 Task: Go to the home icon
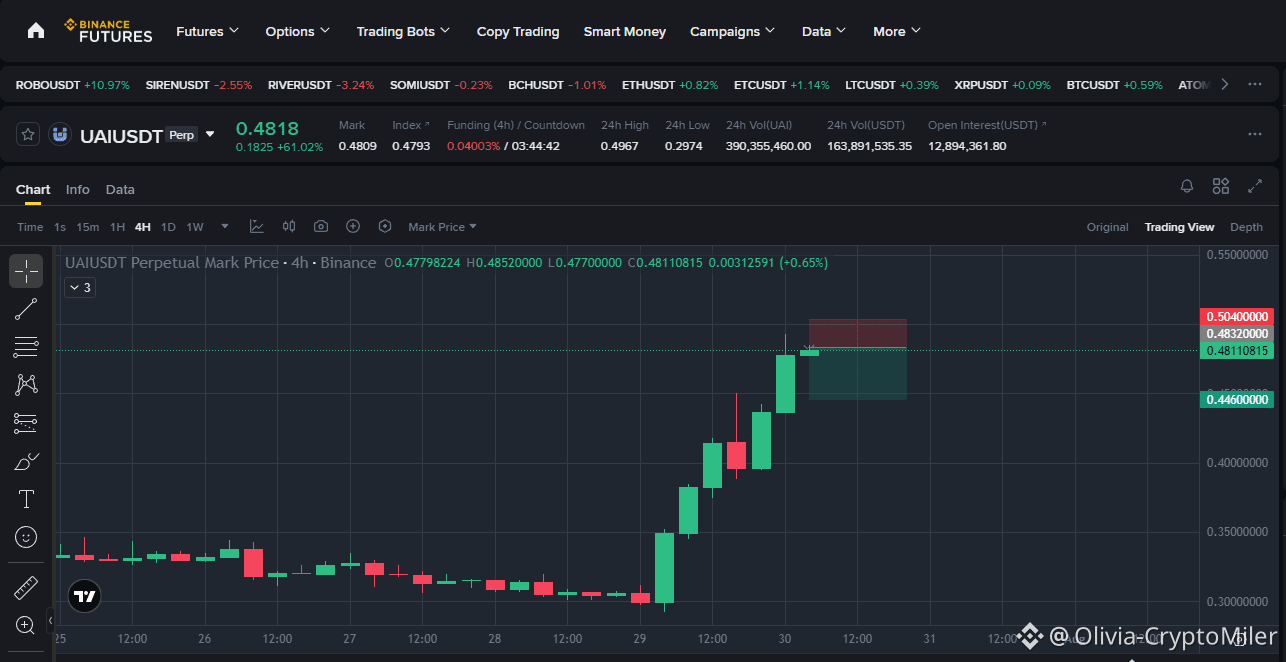[x=36, y=31]
